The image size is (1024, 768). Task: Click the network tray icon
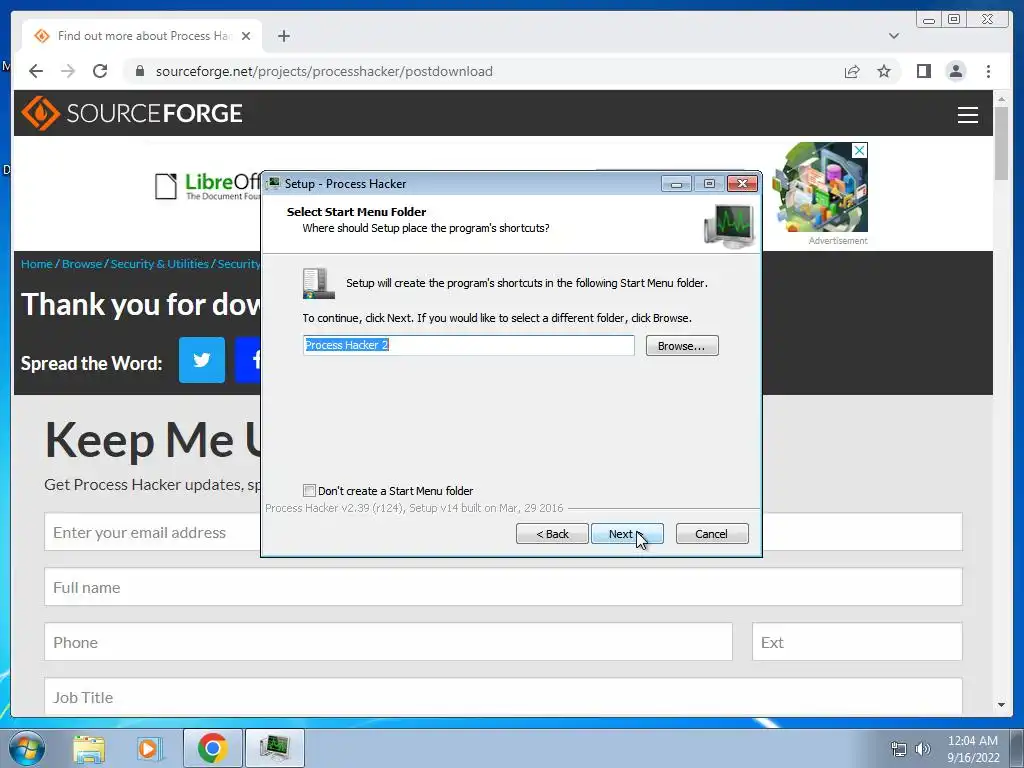899,749
